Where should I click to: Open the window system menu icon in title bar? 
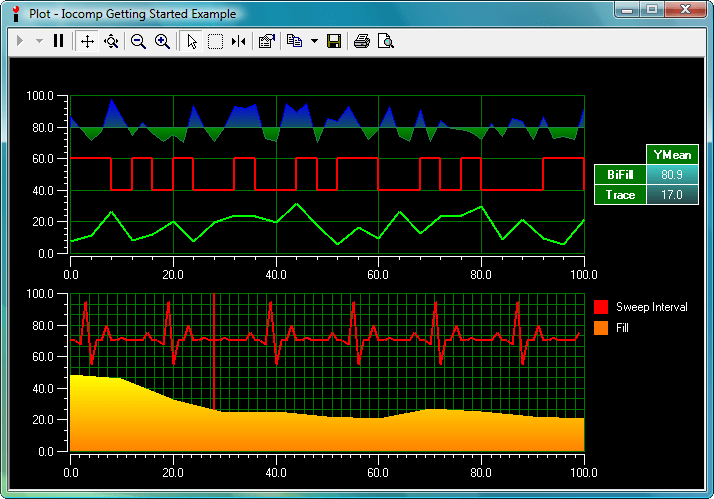point(15,13)
